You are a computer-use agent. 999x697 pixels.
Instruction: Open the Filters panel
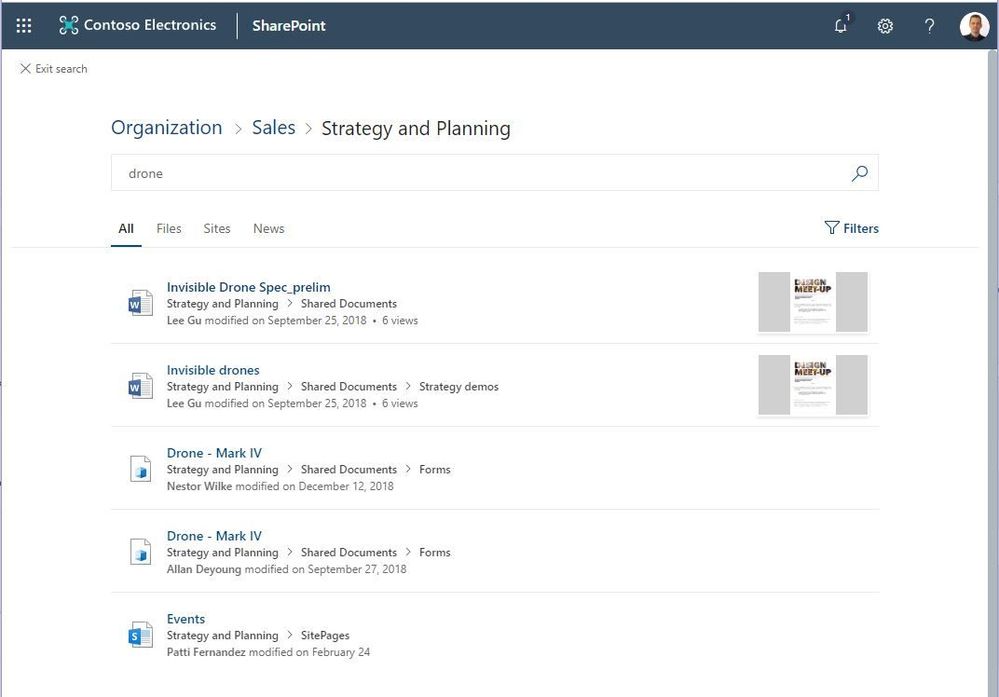click(x=851, y=228)
